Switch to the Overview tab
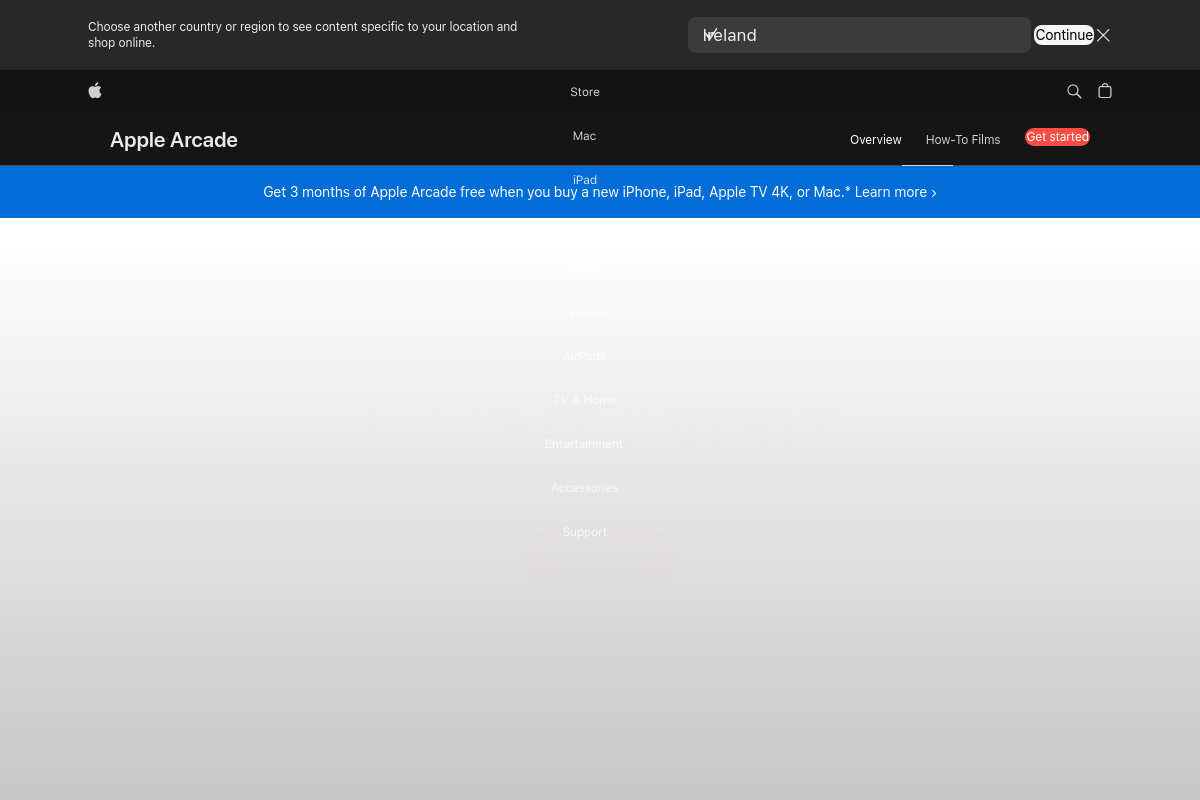Screen dimensions: 1200x800 click(x=876, y=140)
